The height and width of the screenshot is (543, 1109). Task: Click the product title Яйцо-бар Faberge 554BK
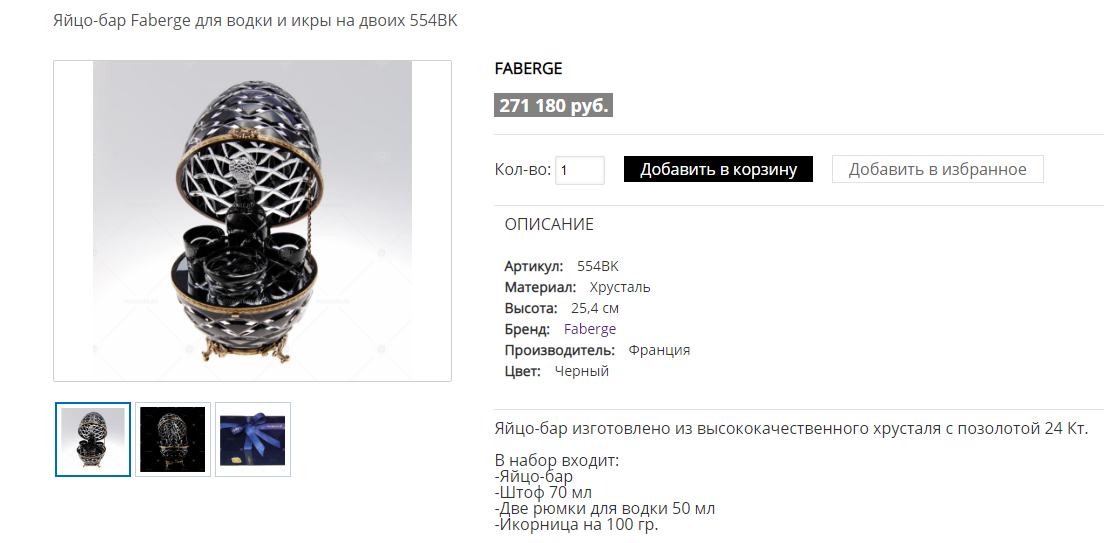click(255, 21)
